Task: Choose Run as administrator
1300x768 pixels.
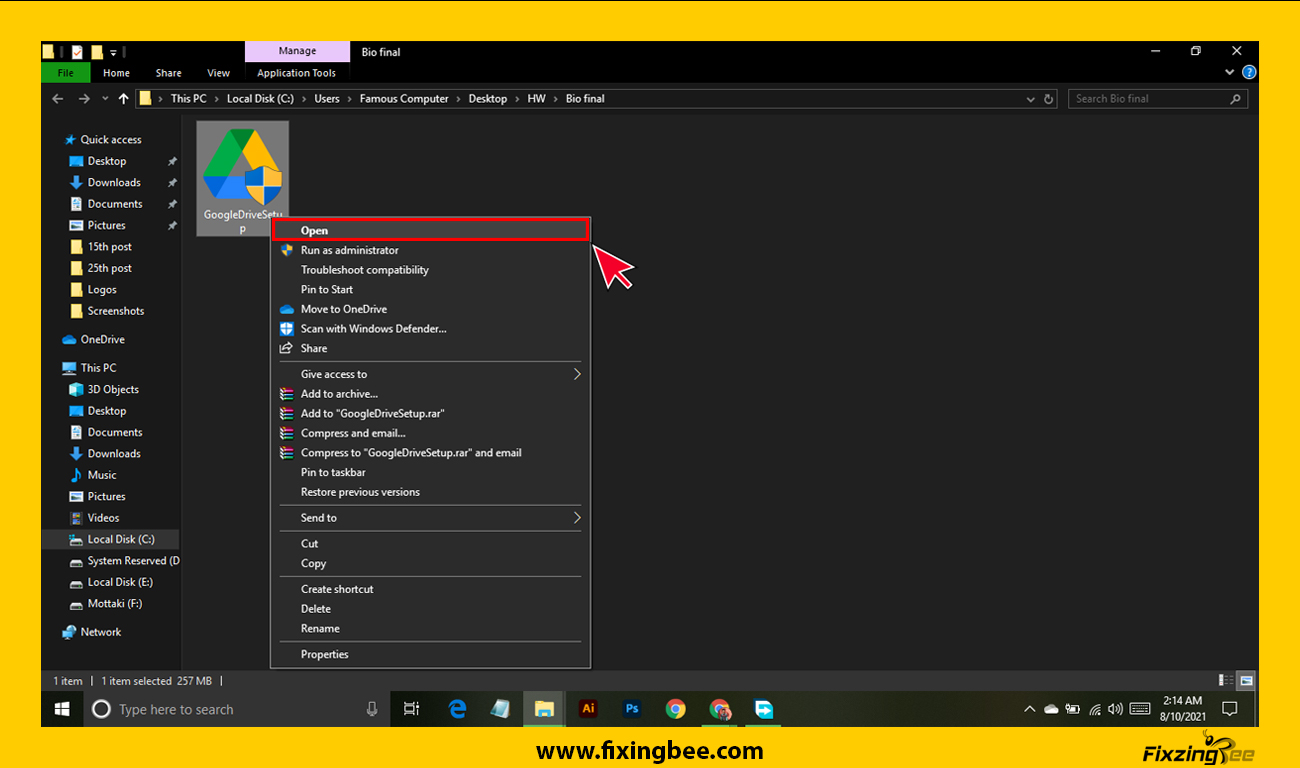Action: point(349,251)
